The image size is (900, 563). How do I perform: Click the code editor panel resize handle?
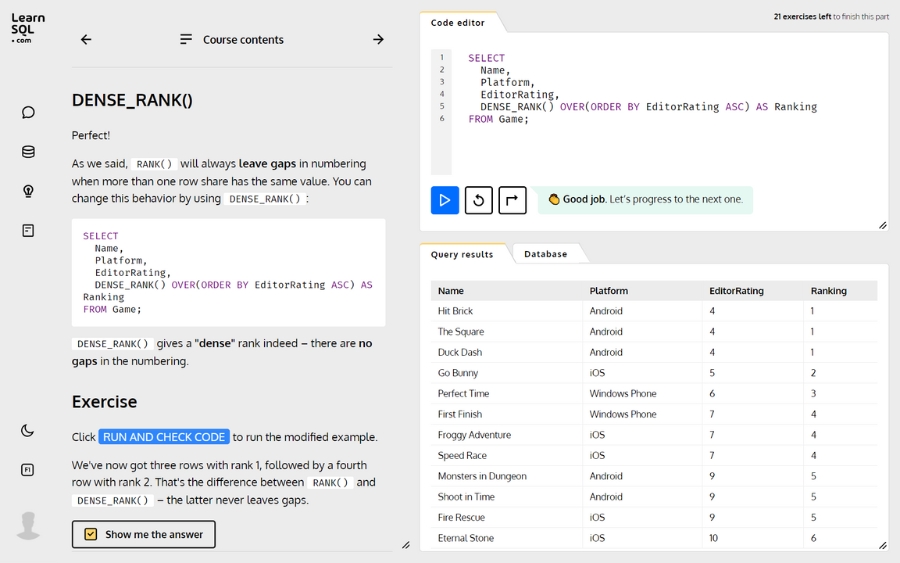tap(883, 226)
